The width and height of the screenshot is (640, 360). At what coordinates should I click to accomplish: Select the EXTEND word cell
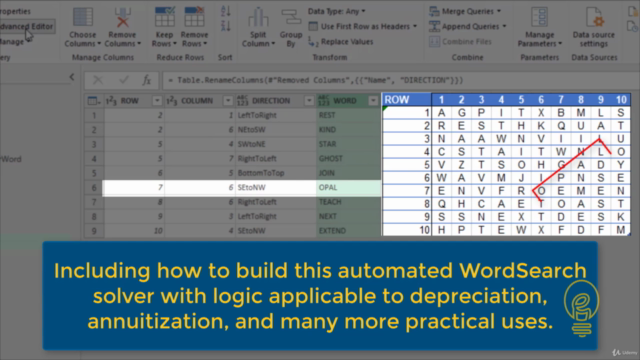pyautogui.click(x=349, y=231)
